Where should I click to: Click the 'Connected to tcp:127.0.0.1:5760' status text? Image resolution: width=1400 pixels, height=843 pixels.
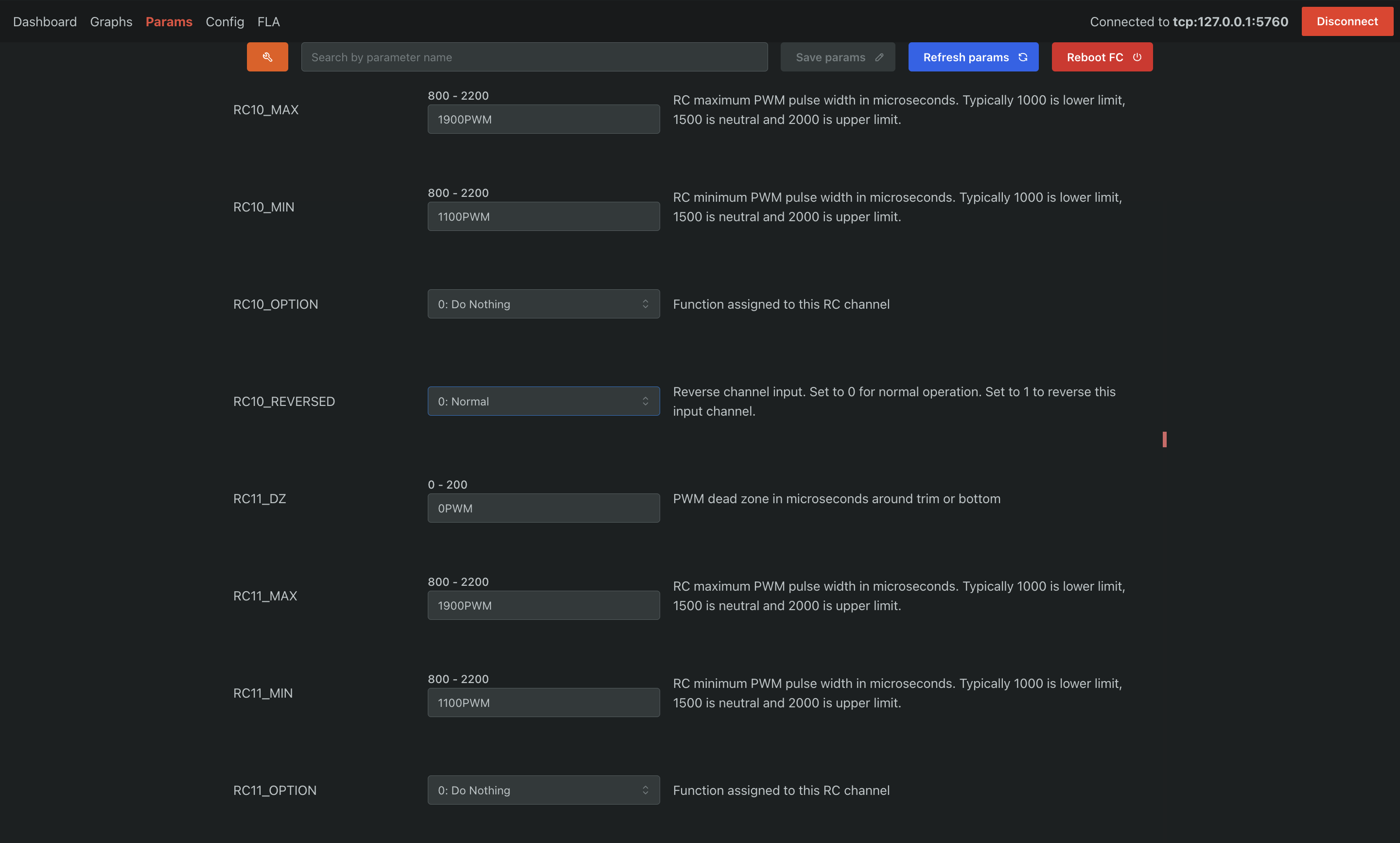tap(1189, 21)
